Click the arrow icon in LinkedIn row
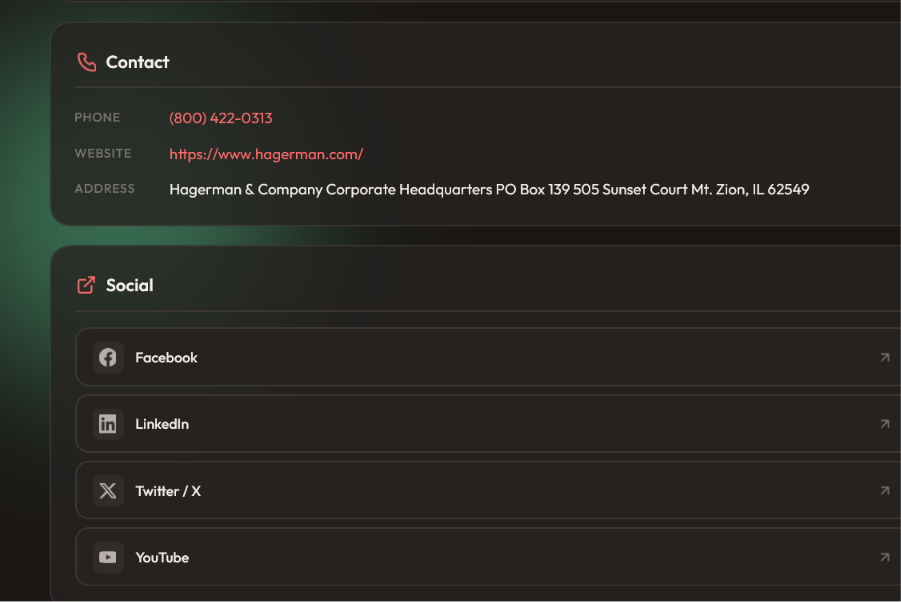The image size is (901, 602). 885,424
